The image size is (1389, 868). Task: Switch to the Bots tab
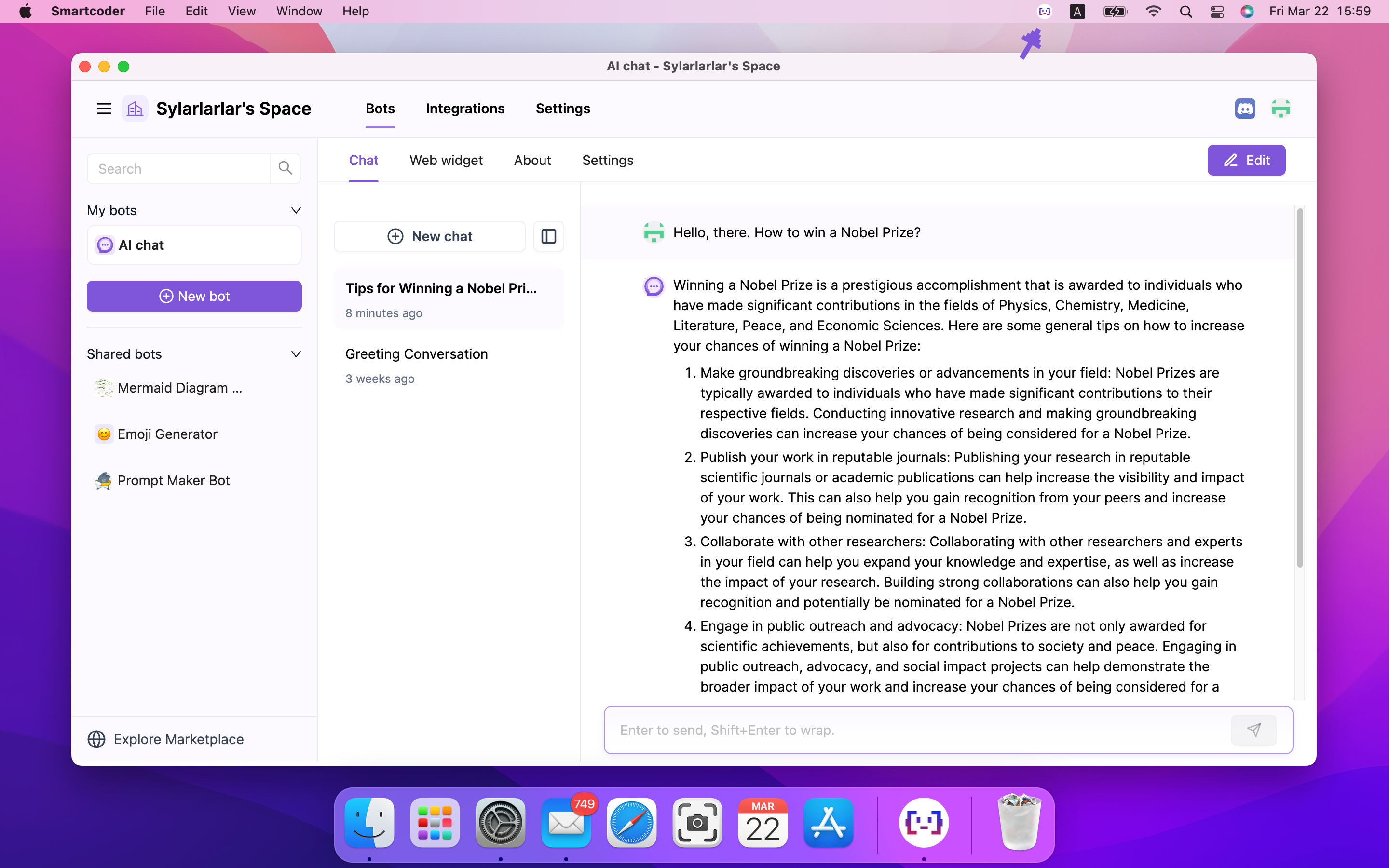click(x=380, y=108)
